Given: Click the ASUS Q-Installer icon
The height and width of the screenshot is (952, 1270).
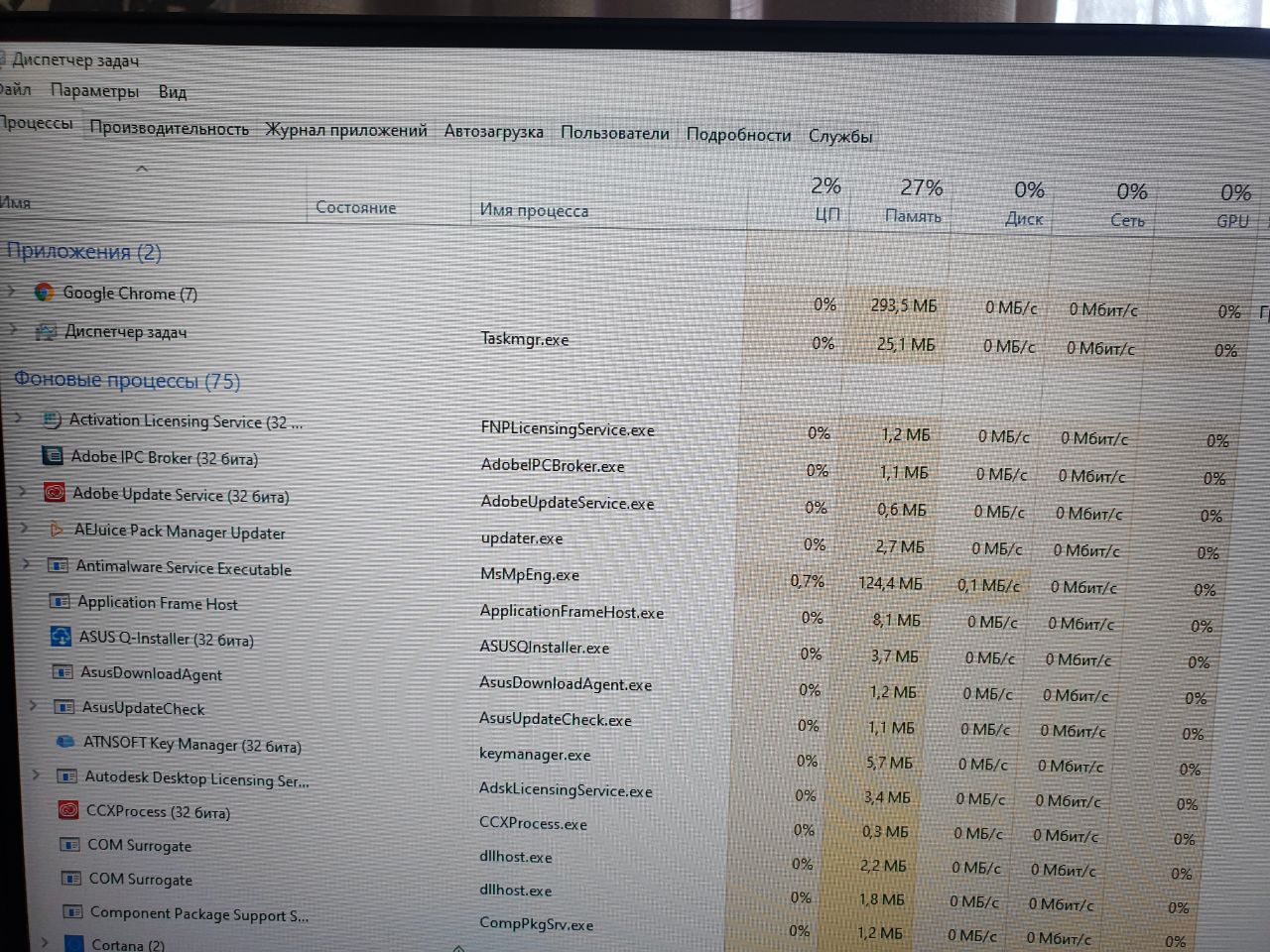Looking at the screenshot, I should coord(62,637).
